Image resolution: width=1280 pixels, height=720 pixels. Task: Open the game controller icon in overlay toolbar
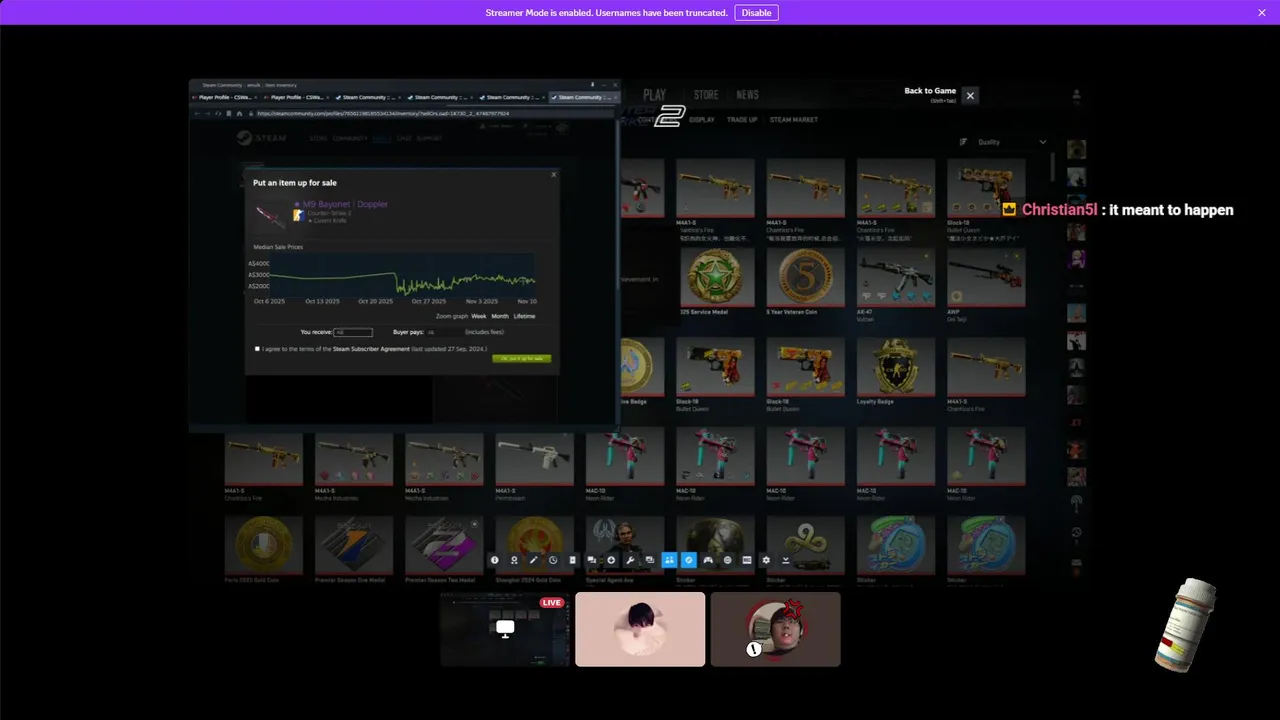[708, 560]
